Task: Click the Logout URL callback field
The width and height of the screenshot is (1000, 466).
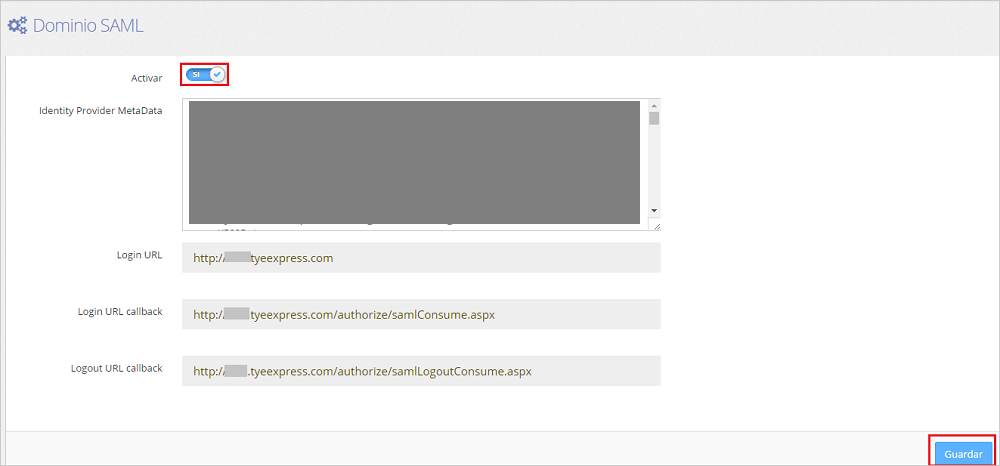Action: coord(421,371)
